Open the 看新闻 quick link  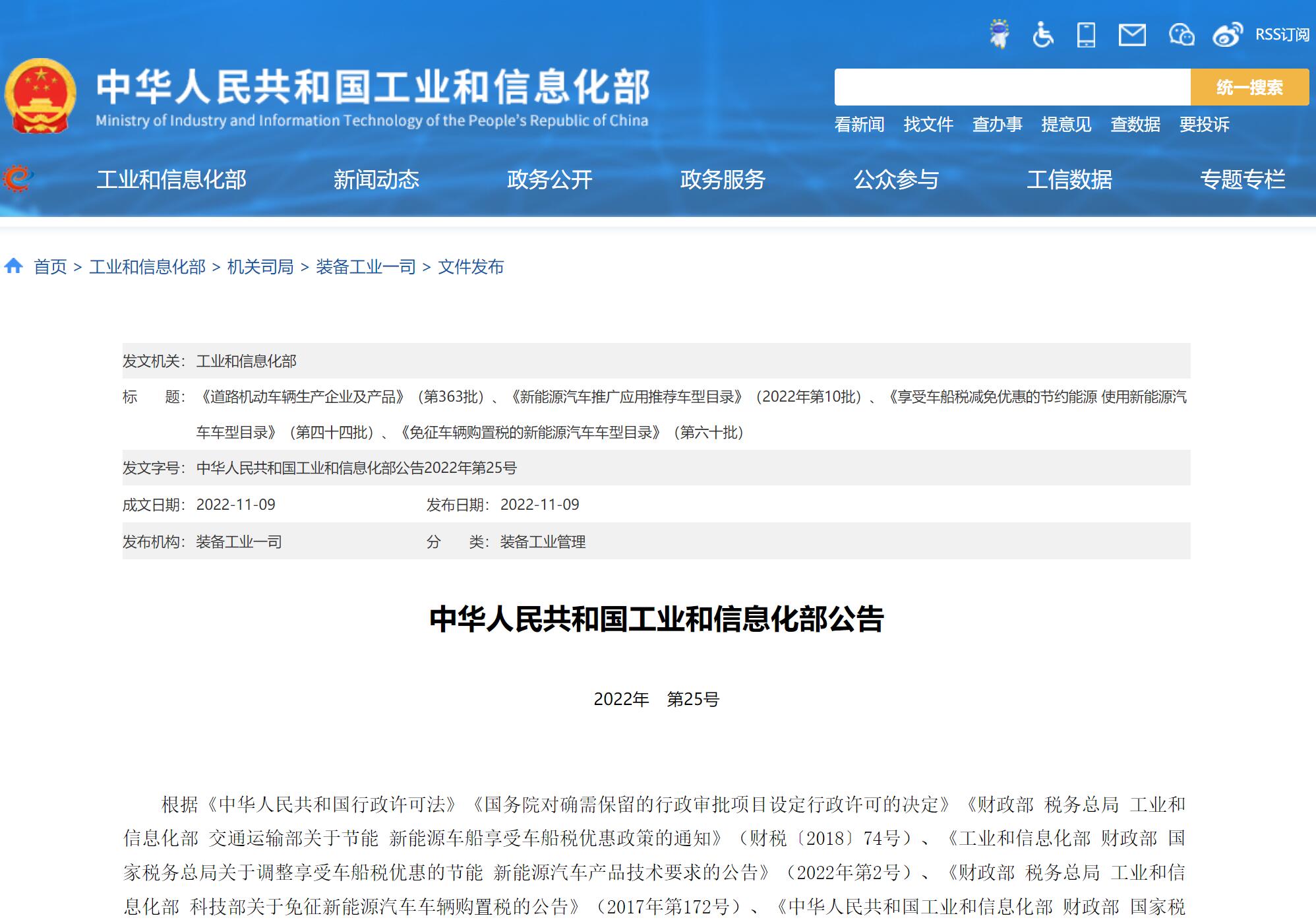859,124
